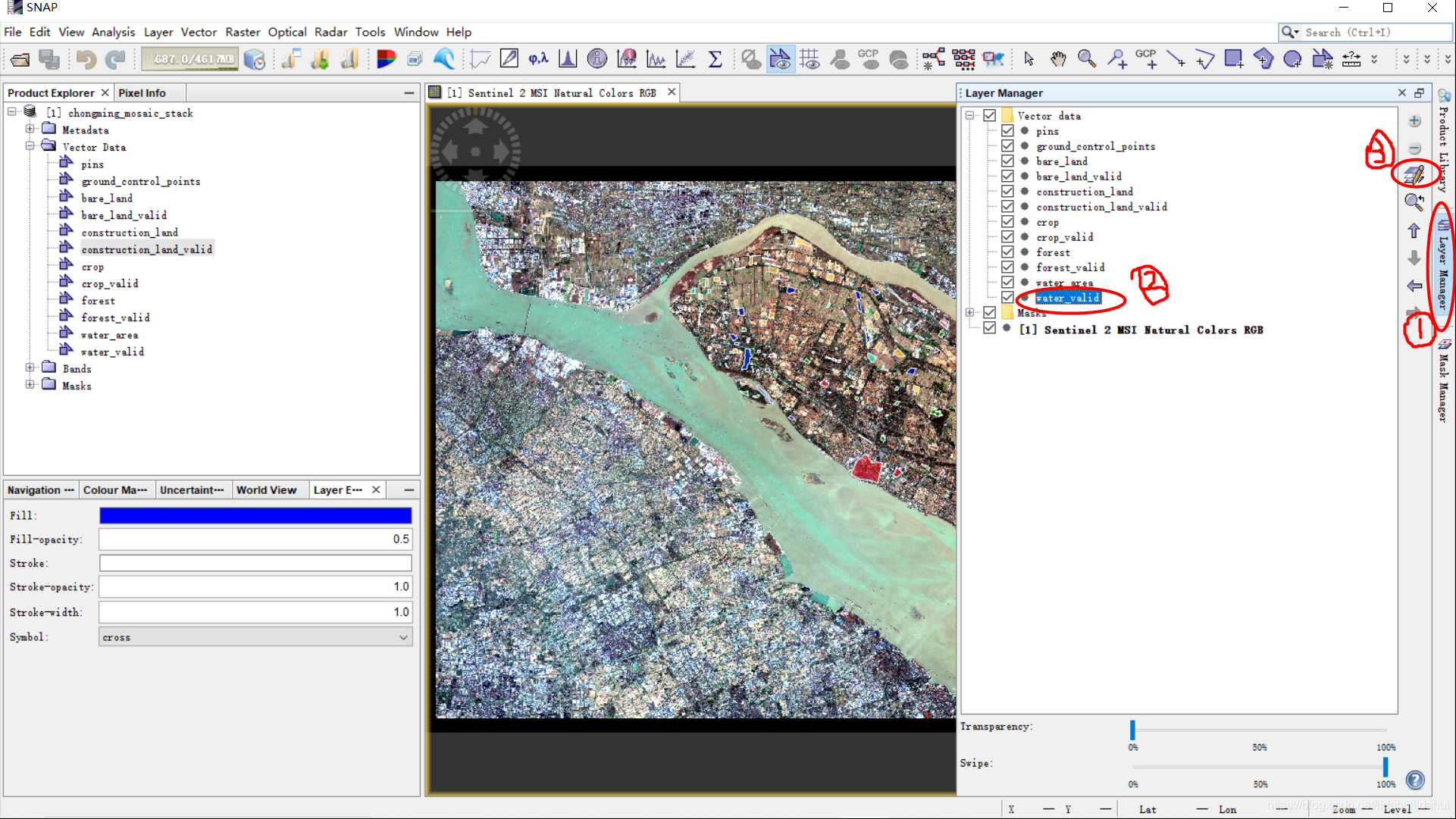Open Statistics sigma tool
Screen dimensions: 1456x819
(715, 59)
